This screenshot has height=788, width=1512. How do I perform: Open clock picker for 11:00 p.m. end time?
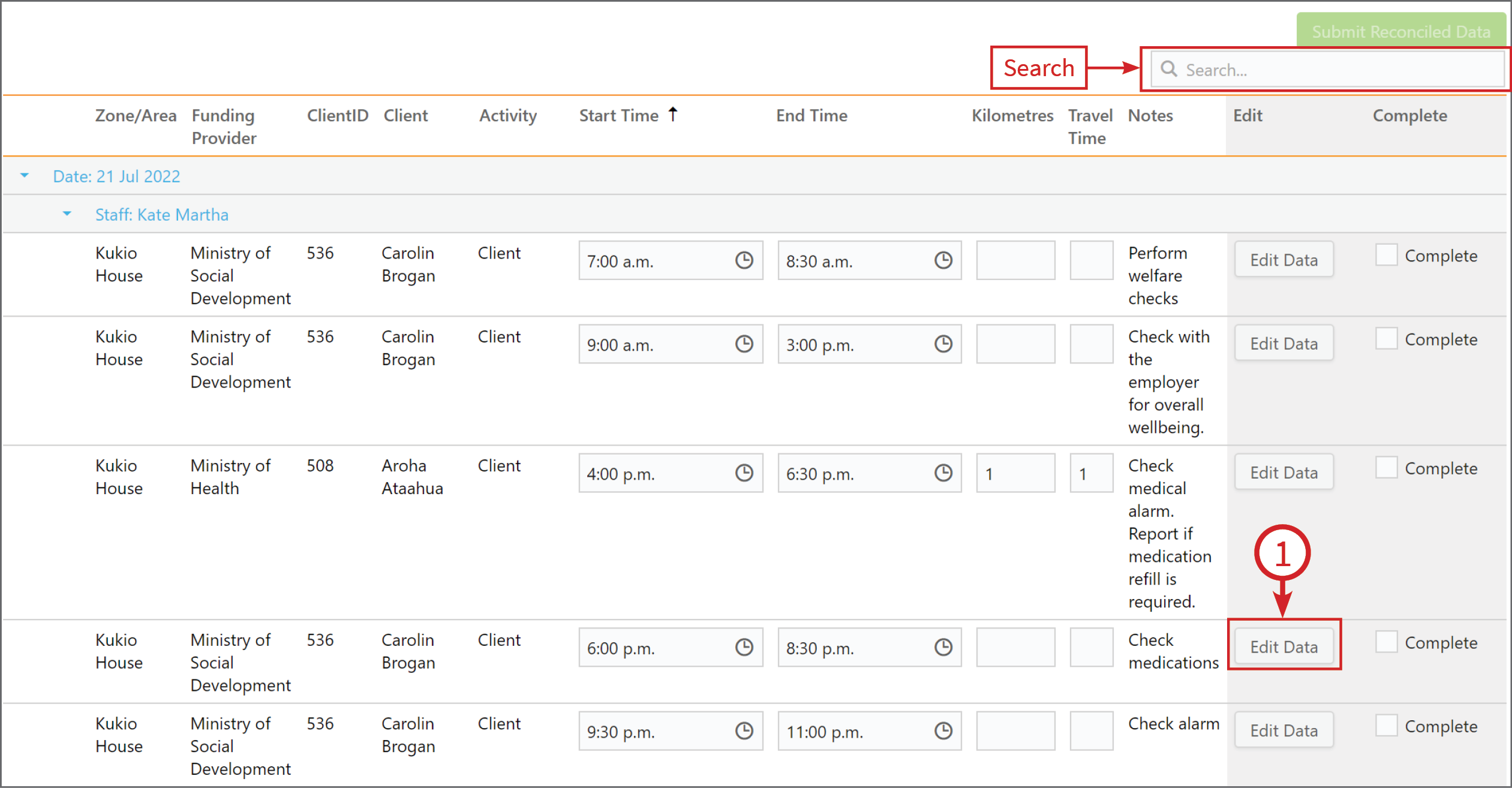[x=943, y=730]
